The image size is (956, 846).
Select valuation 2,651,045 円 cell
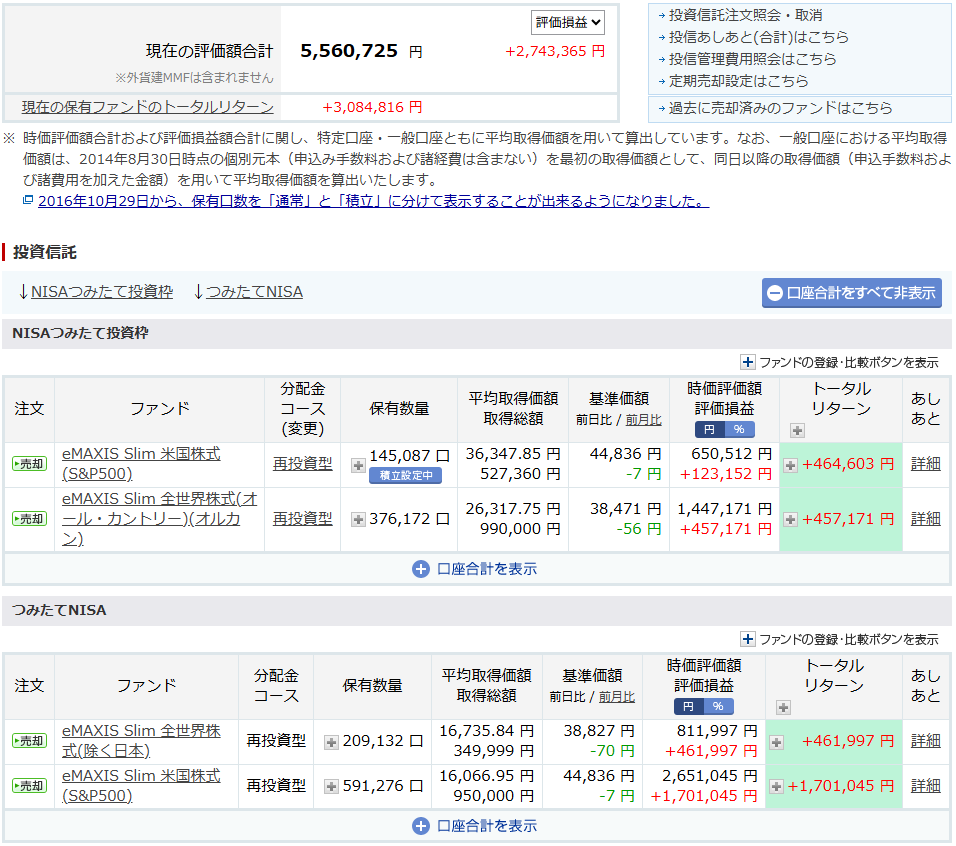coord(710,776)
